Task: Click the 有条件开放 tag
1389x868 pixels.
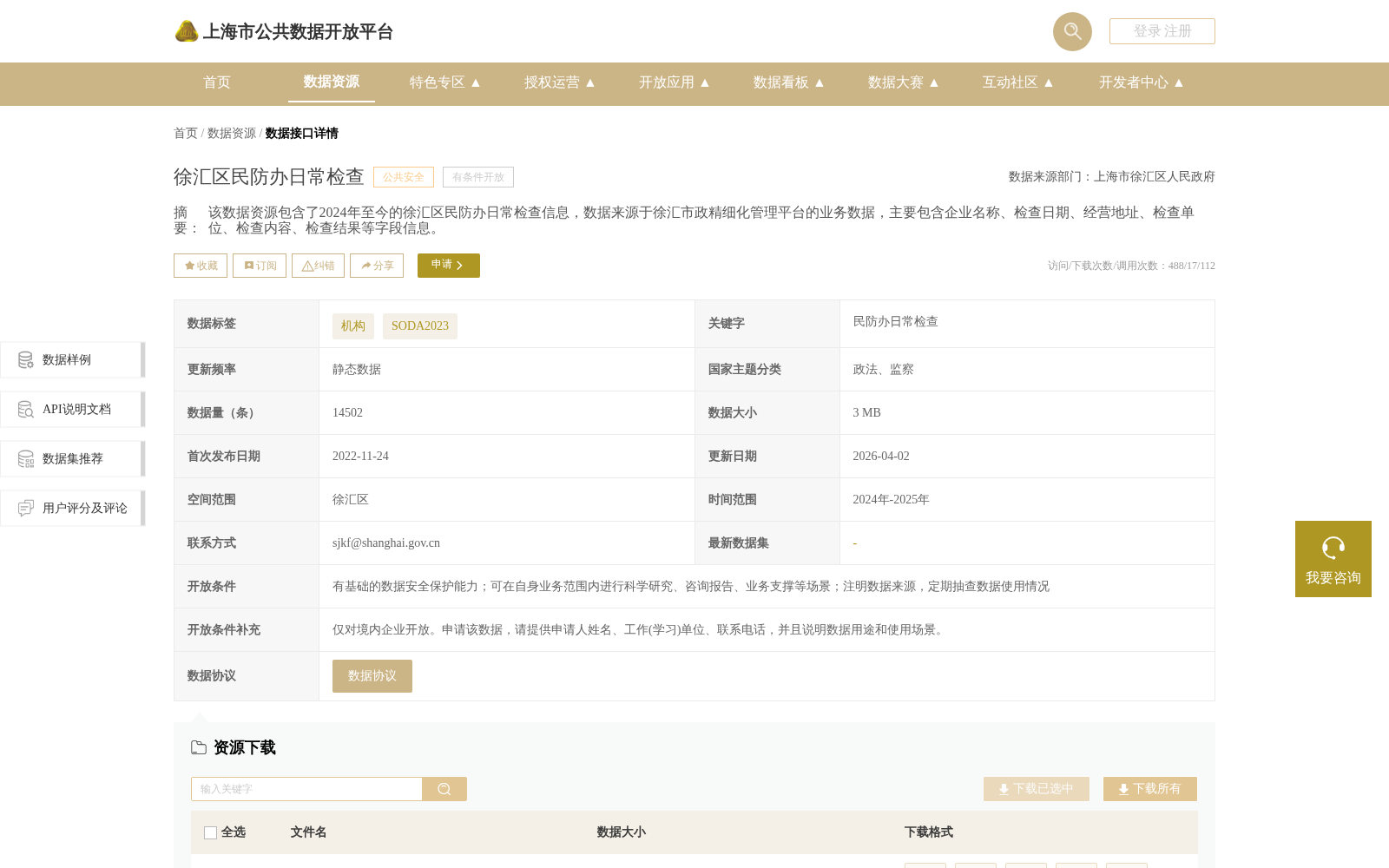Action: [x=478, y=177]
